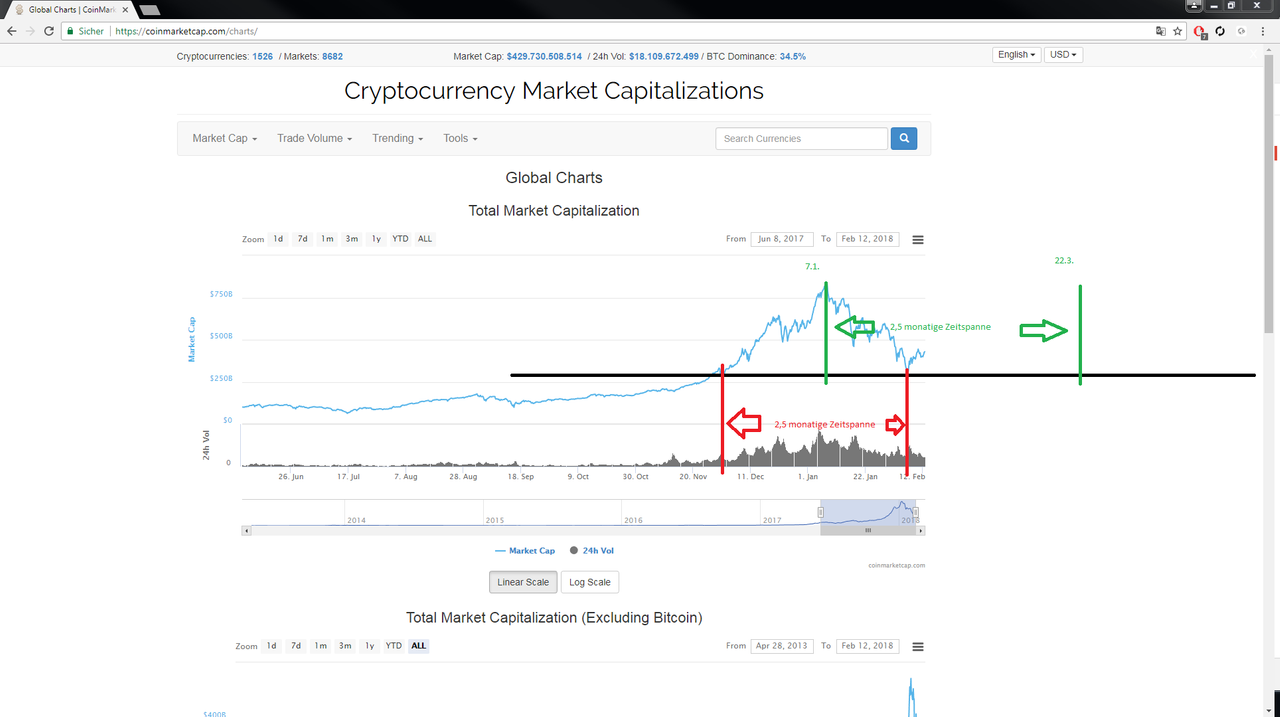Image resolution: width=1280 pixels, height=717 pixels.
Task: Reload the page using refresh icon
Action: pos(49,31)
